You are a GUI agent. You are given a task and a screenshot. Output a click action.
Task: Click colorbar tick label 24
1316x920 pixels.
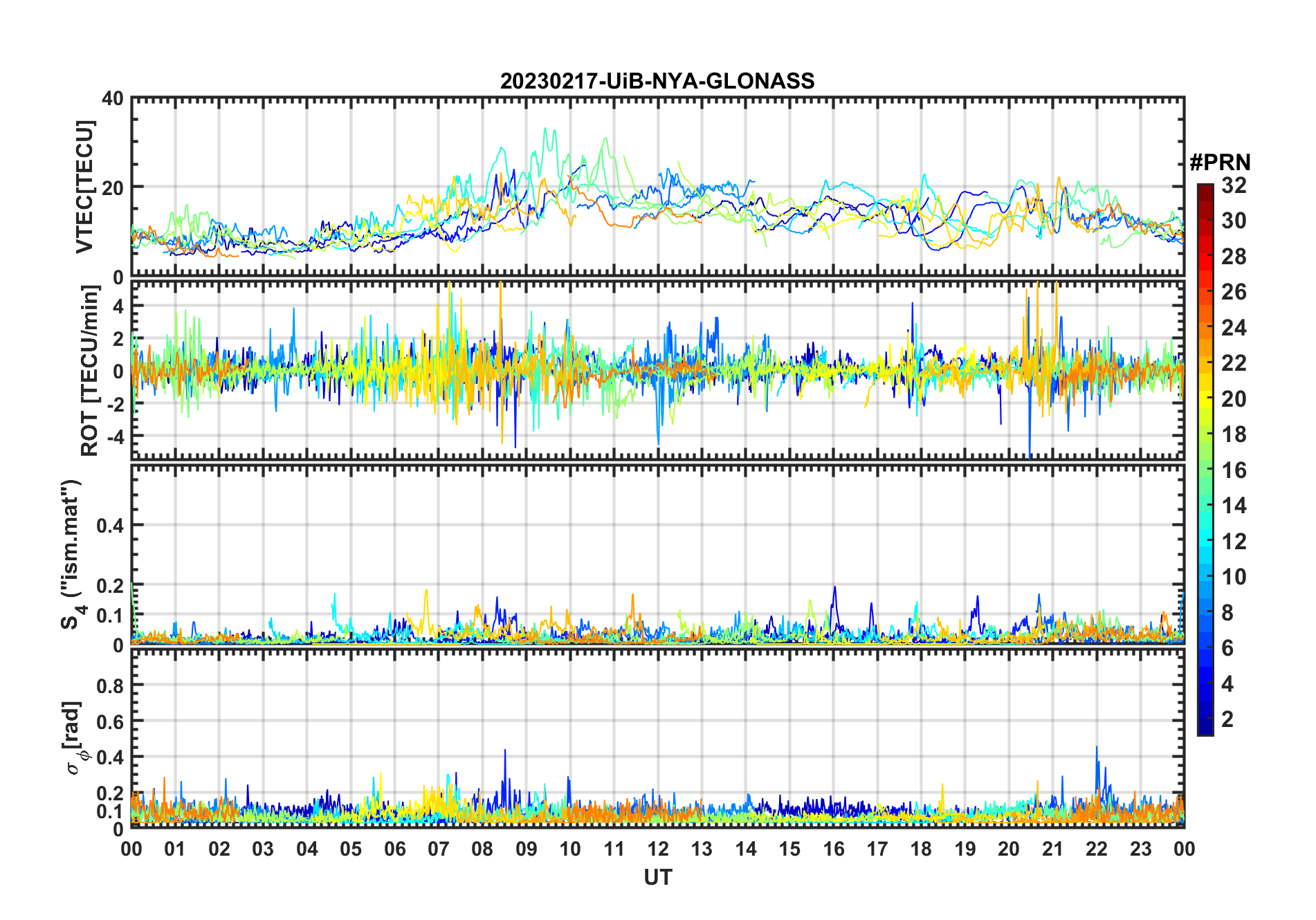tap(1234, 328)
